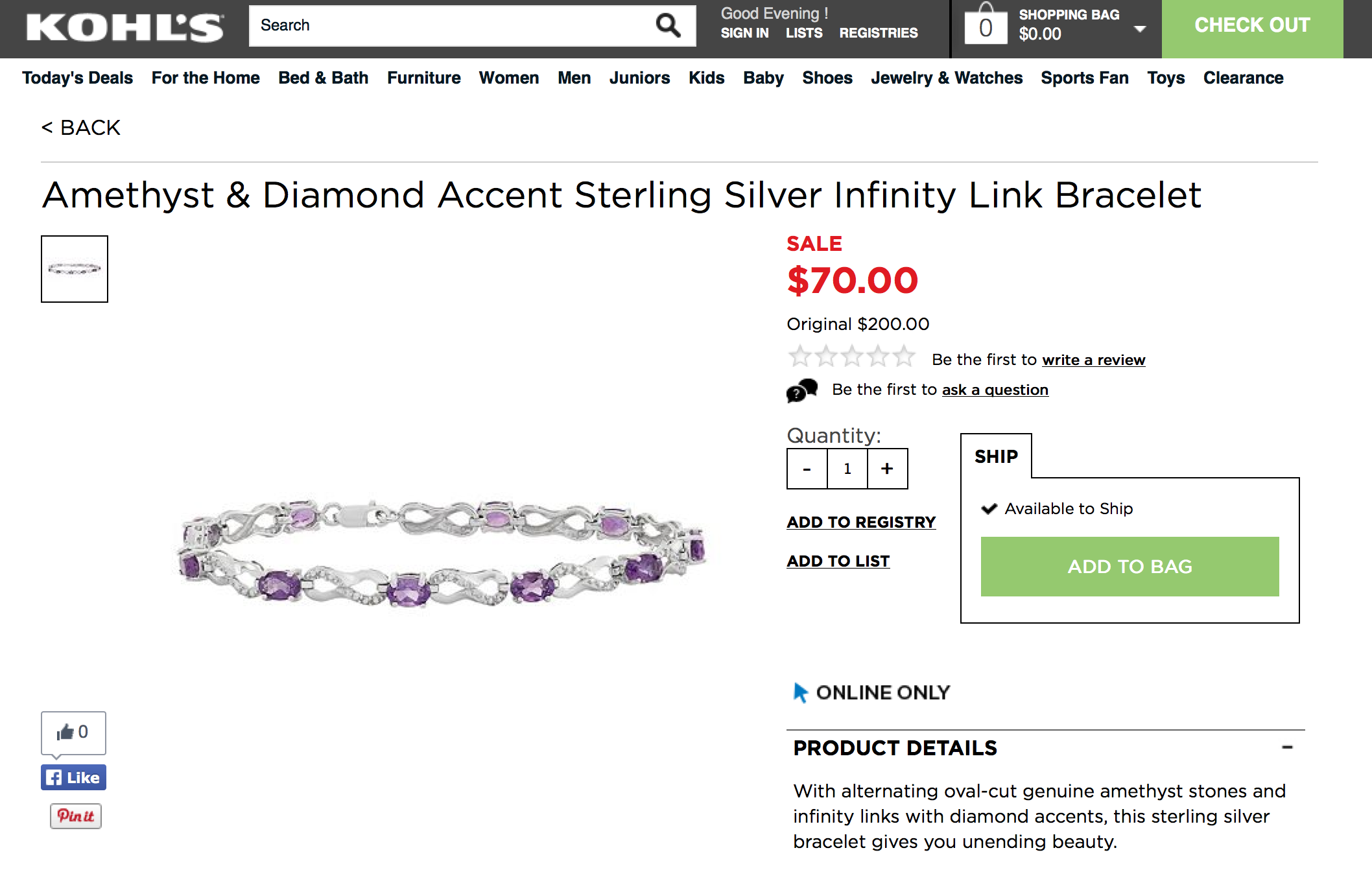Click the ask-a-question chat bubble icon

tap(802, 390)
